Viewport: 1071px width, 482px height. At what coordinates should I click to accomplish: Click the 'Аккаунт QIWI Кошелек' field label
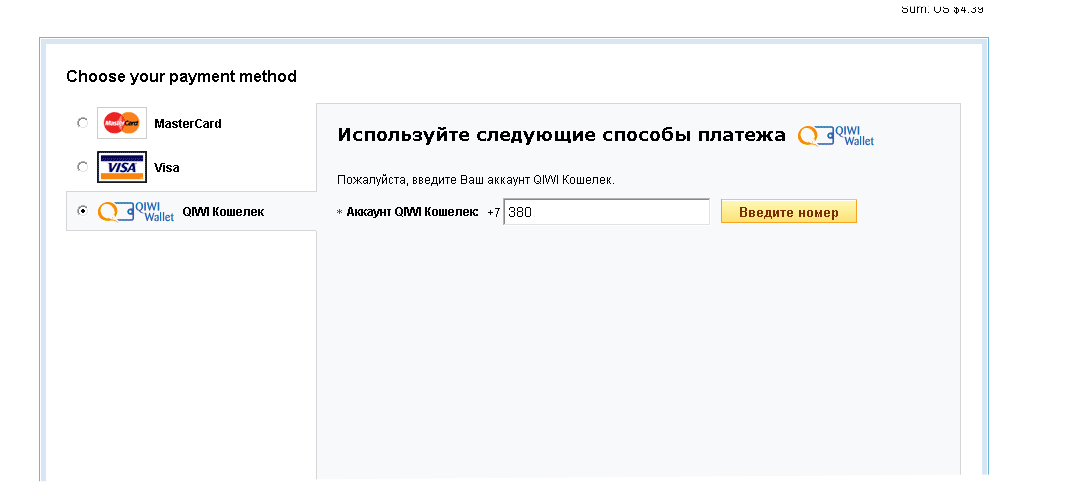point(413,212)
